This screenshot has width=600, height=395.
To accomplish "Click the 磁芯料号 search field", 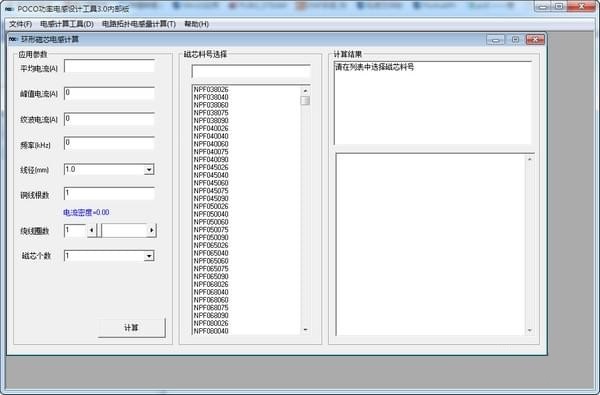I will [251, 72].
